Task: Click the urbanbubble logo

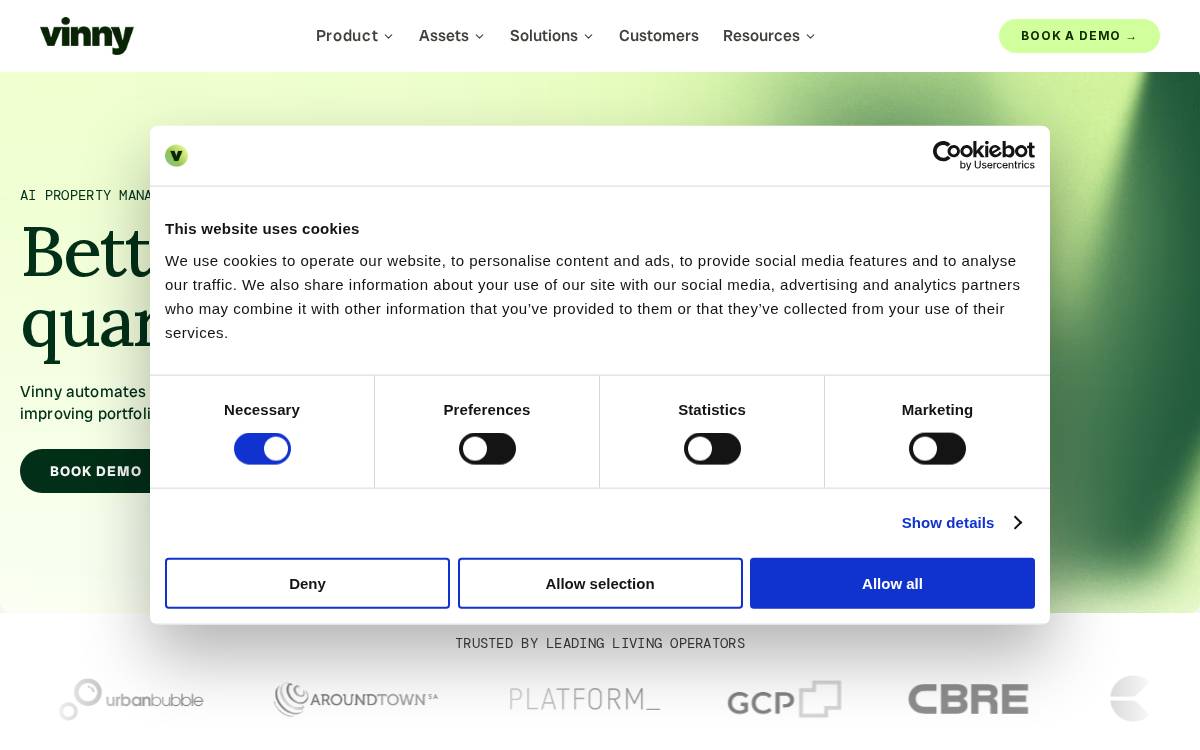Action: tap(131, 699)
